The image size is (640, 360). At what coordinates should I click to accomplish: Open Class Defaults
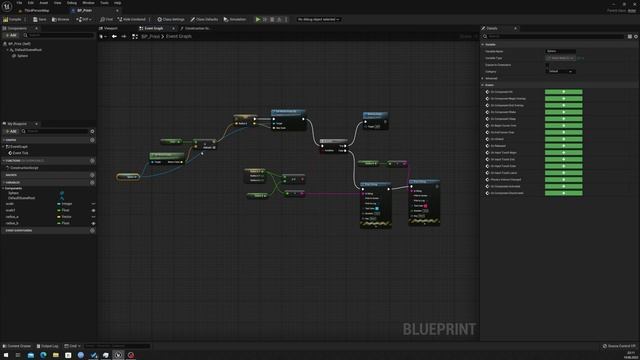(x=204, y=19)
